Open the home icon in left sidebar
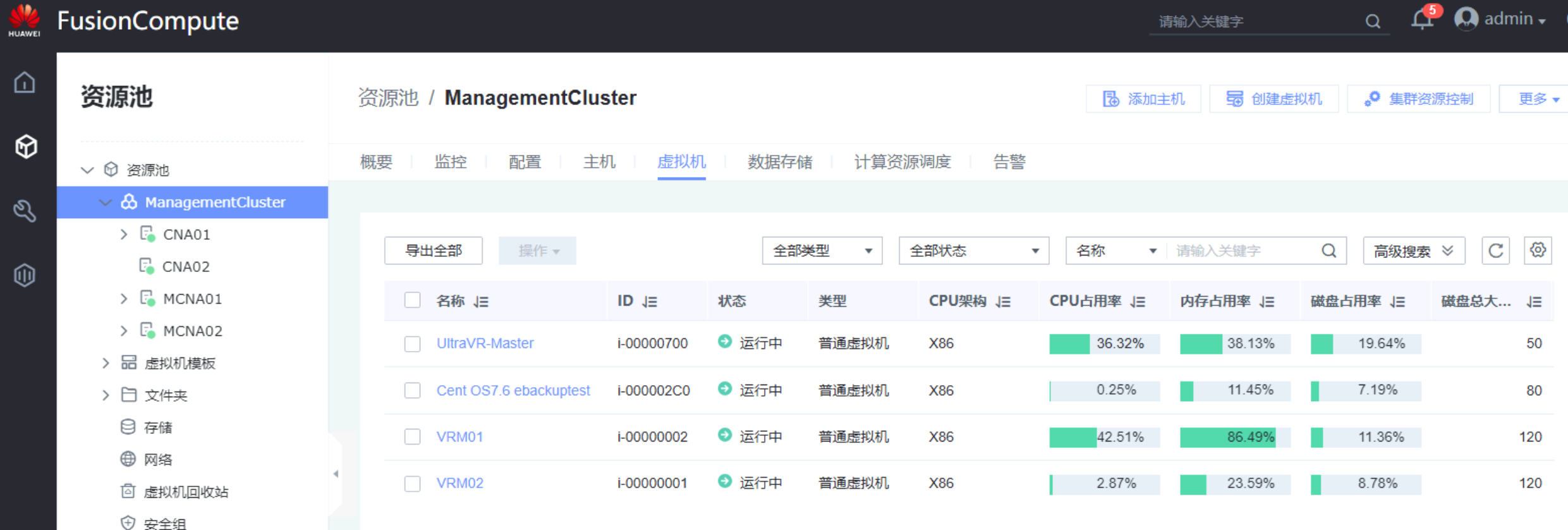Image resolution: width=1568 pixels, height=530 pixels. point(25,82)
